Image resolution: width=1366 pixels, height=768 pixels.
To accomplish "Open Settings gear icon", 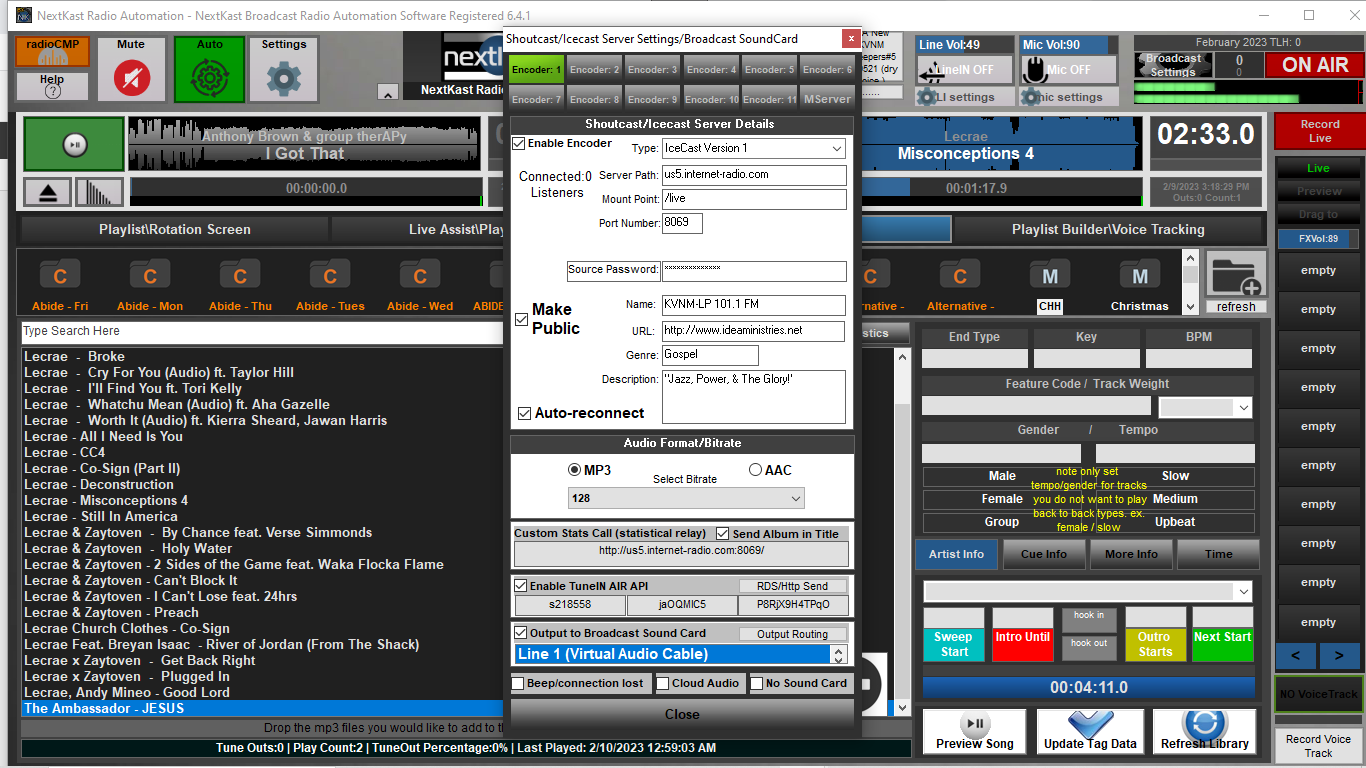I will tap(284, 76).
